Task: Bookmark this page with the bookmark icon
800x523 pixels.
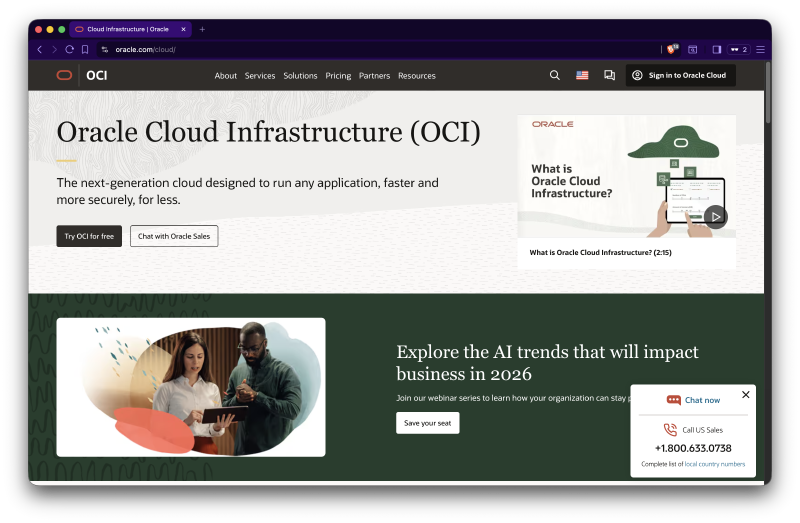Action: click(85, 49)
